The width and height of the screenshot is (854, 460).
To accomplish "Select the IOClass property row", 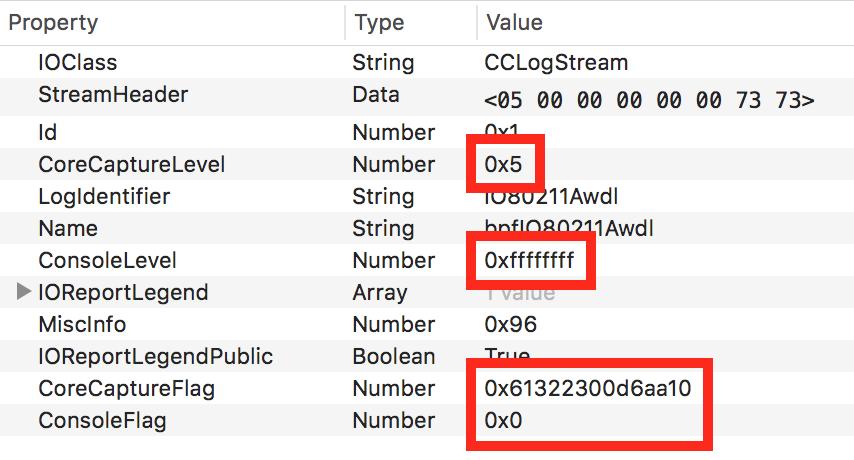I will pyautogui.click(x=77, y=63).
